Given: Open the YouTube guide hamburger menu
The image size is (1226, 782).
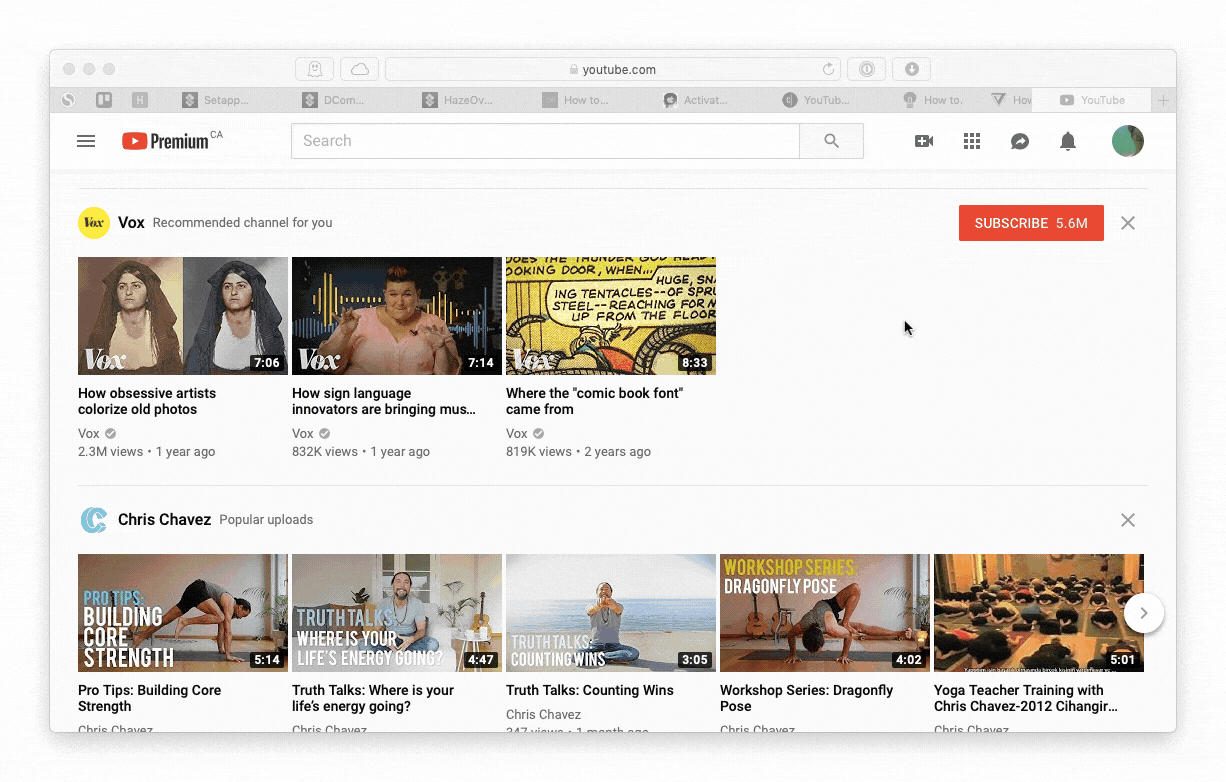Looking at the screenshot, I should coord(86,141).
